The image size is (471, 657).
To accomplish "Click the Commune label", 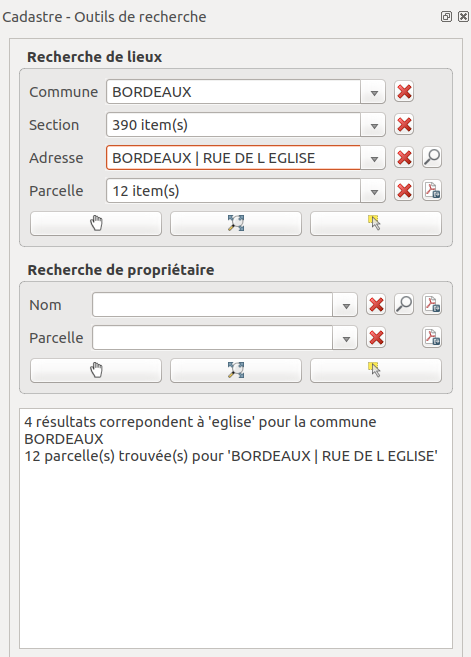I will point(63,92).
